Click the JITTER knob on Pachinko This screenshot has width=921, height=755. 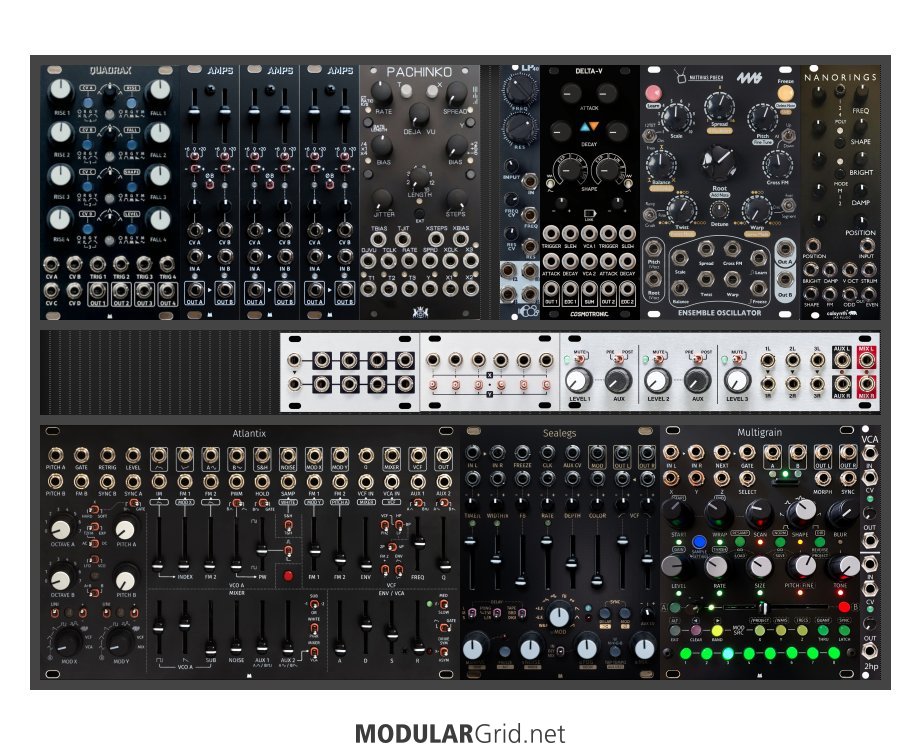(x=382, y=199)
